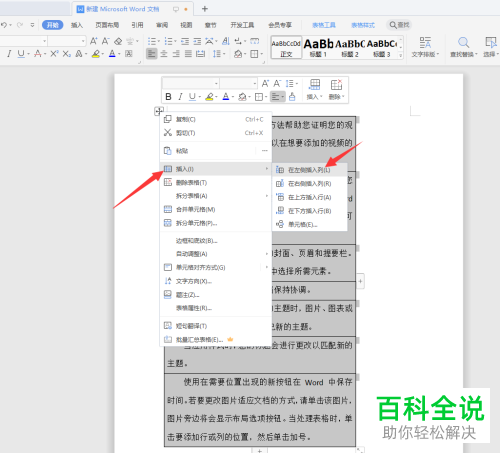Click the Numbered List icon
This screenshot has width=500, height=453.
169,41
